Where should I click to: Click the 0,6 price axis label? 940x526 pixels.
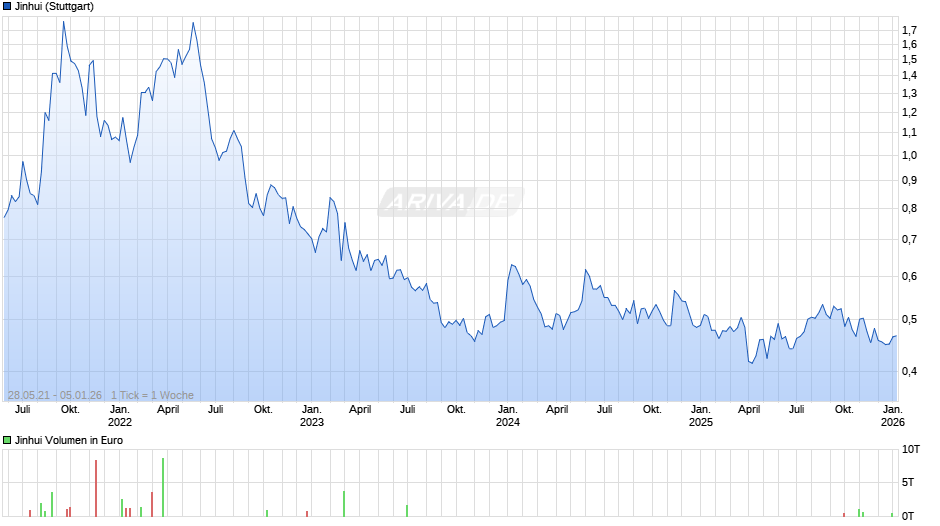pos(909,276)
